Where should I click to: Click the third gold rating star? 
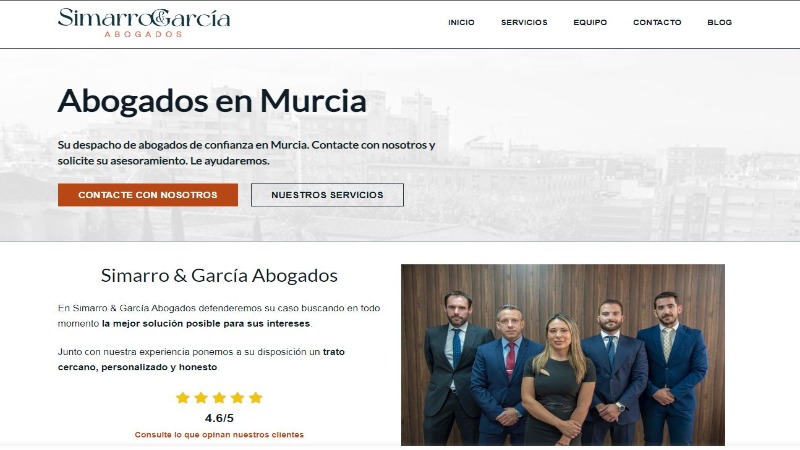click(x=219, y=397)
